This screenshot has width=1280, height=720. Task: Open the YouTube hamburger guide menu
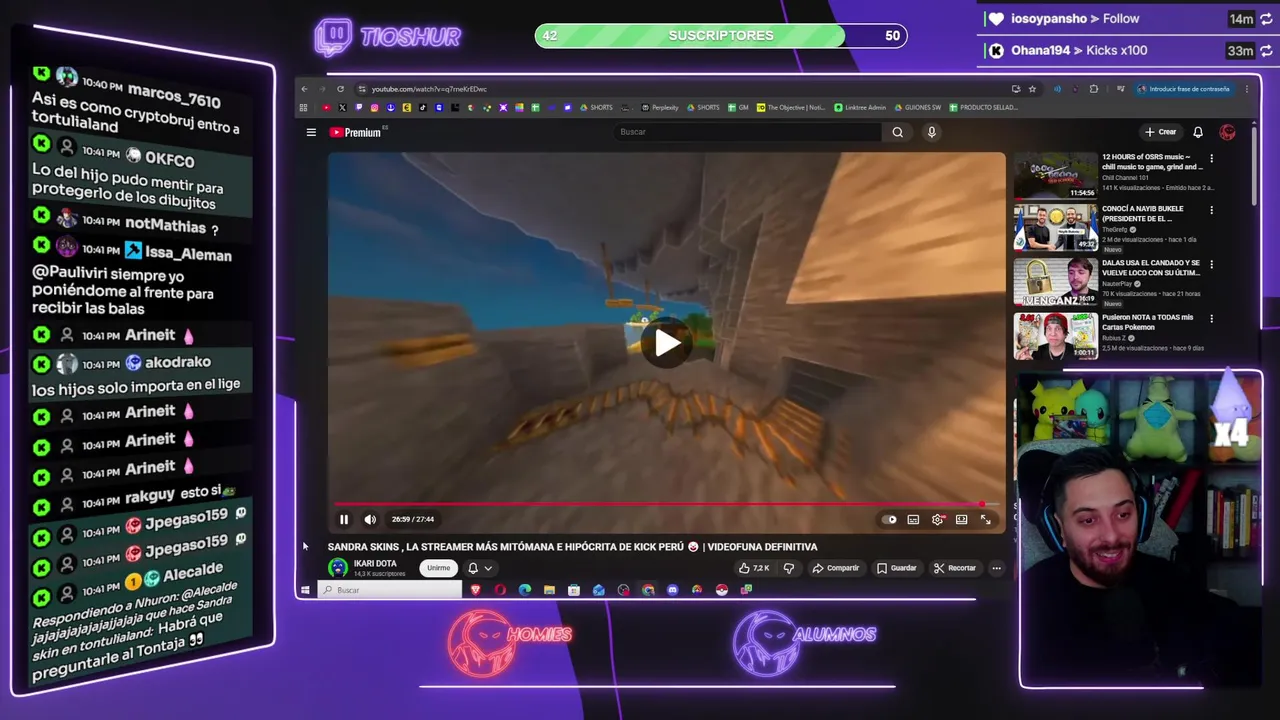coord(311,132)
